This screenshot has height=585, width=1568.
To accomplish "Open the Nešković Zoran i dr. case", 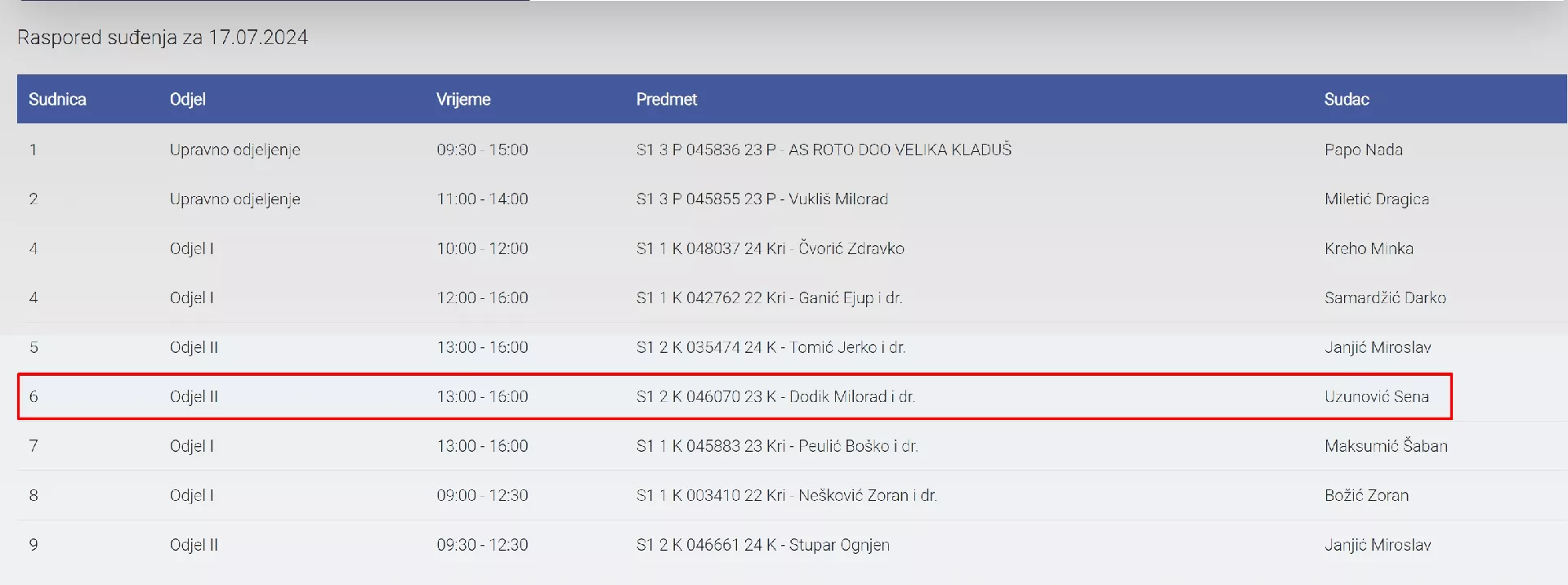I will pyautogui.click(x=786, y=496).
